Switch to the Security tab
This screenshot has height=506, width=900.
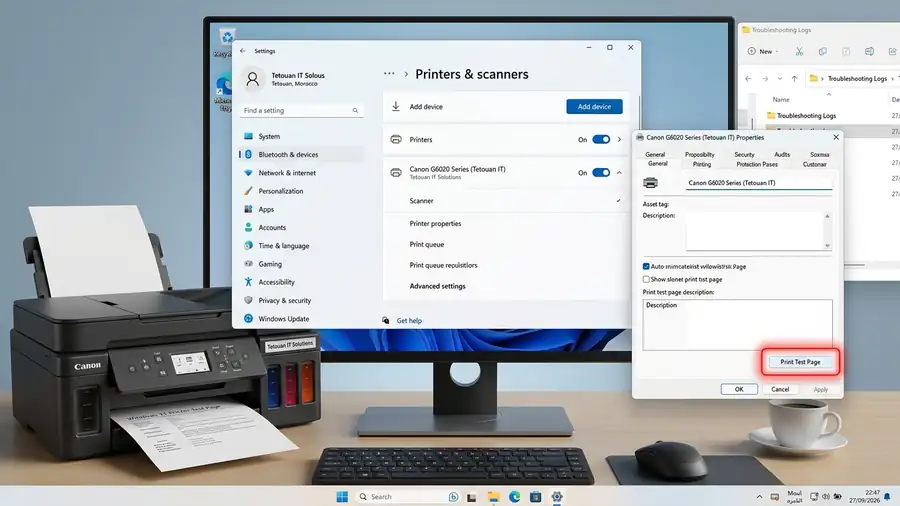point(744,155)
